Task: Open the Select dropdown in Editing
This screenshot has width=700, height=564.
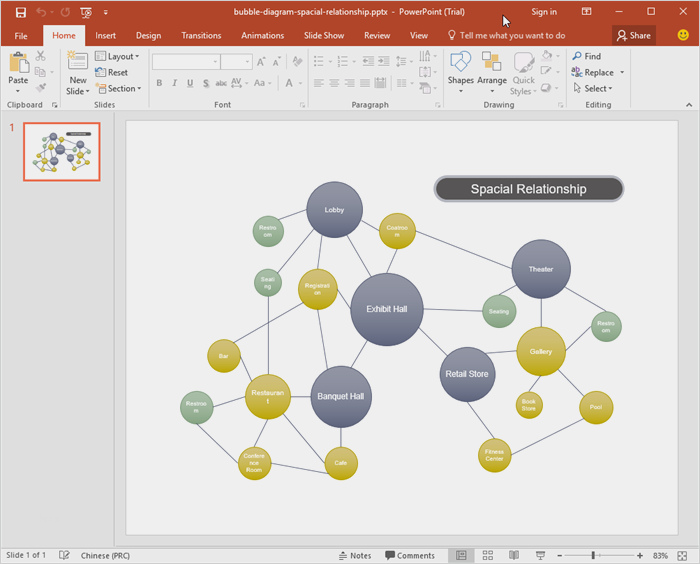Action: pos(597,89)
